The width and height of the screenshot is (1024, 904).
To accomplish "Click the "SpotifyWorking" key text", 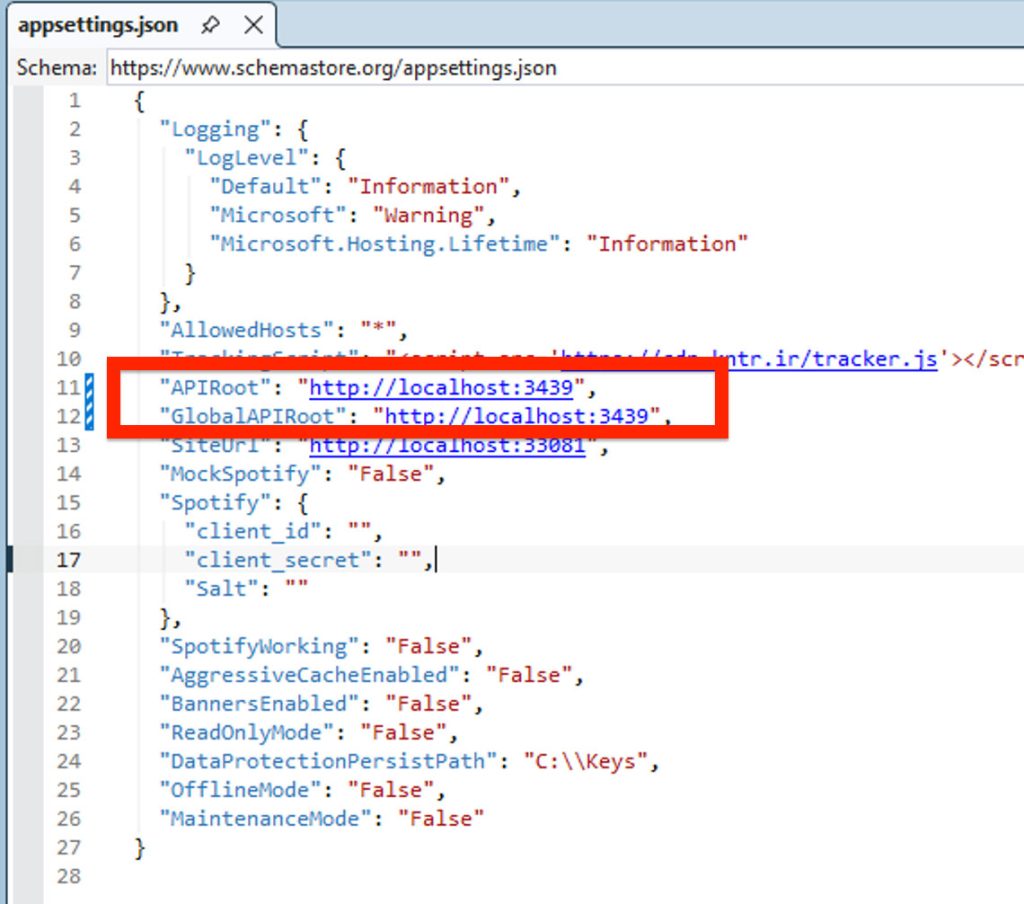I will pyautogui.click(x=259, y=646).
